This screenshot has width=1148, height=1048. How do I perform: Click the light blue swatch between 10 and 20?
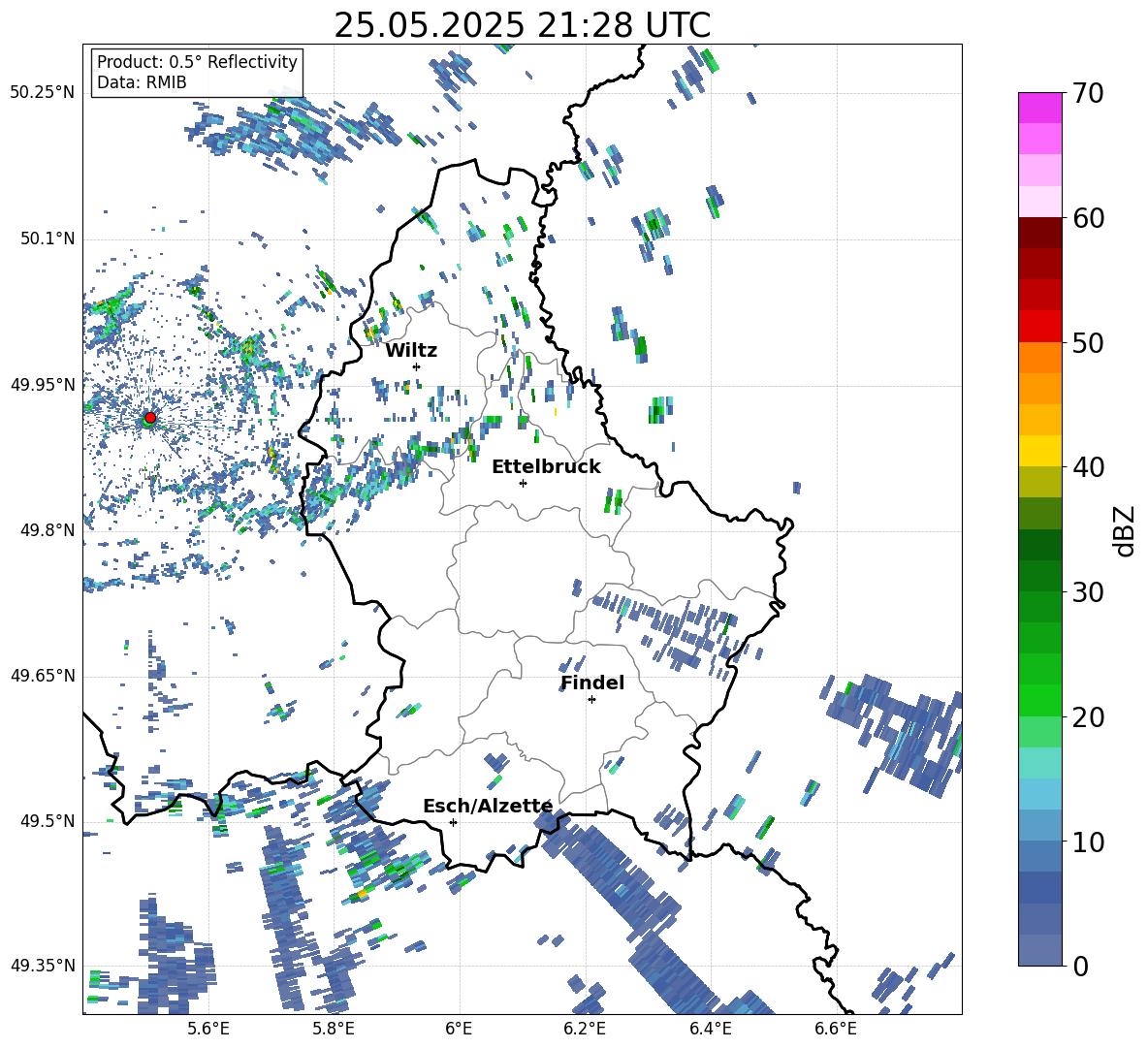pyautogui.click(x=1039, y=794)
